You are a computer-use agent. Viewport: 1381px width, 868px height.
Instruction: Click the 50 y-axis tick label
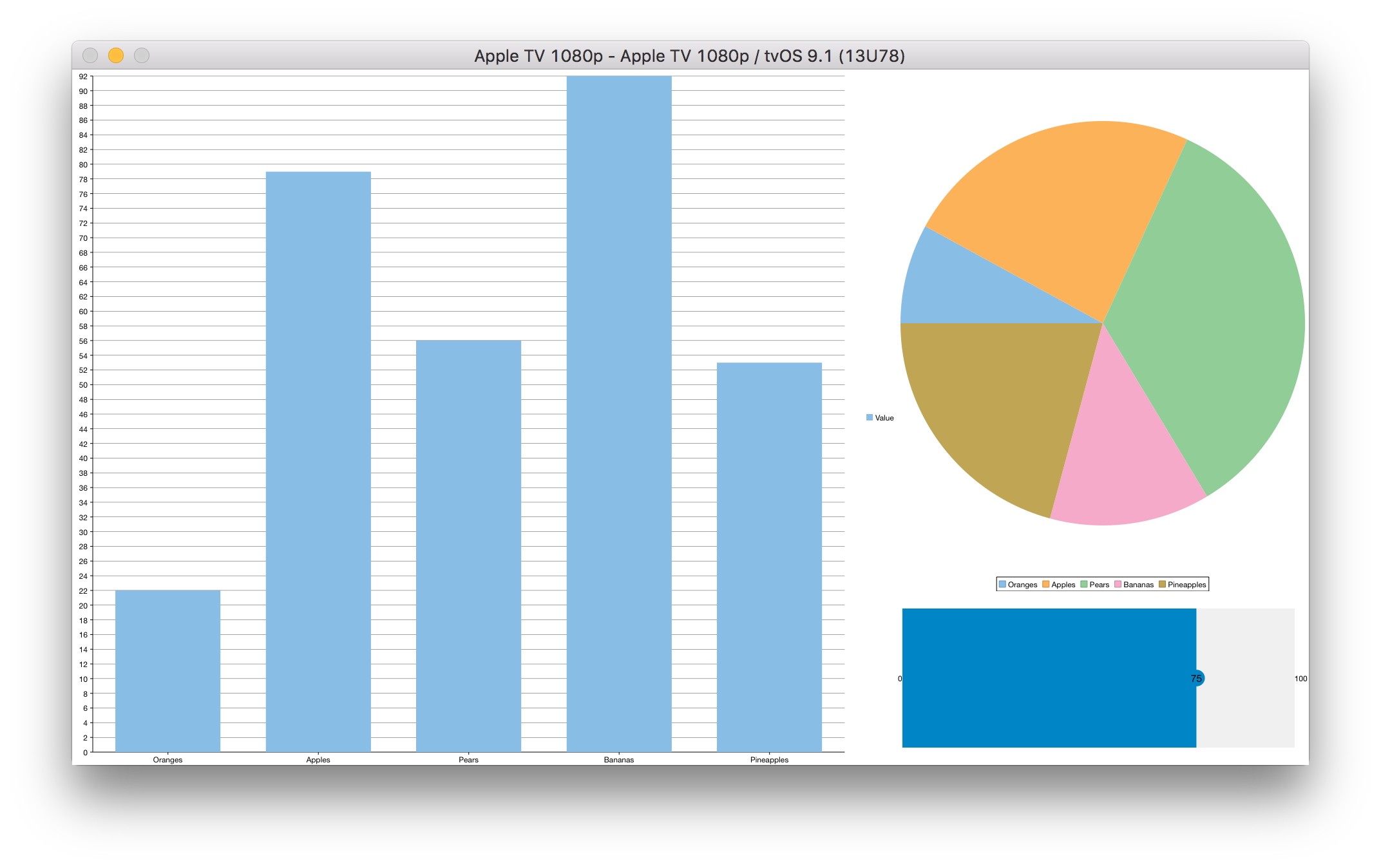[x=83, y=385]
